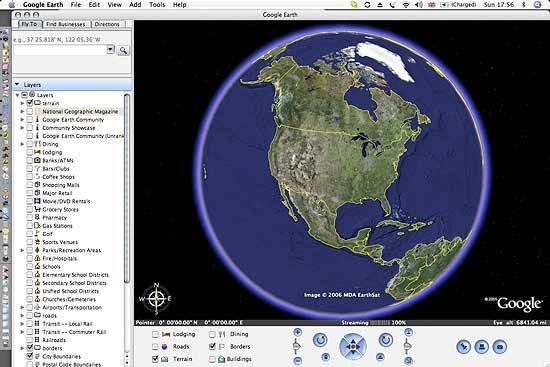The width and height of the screenshot is (550, 367).
Task: Click the email envelope button
Action: click(499, 347)
